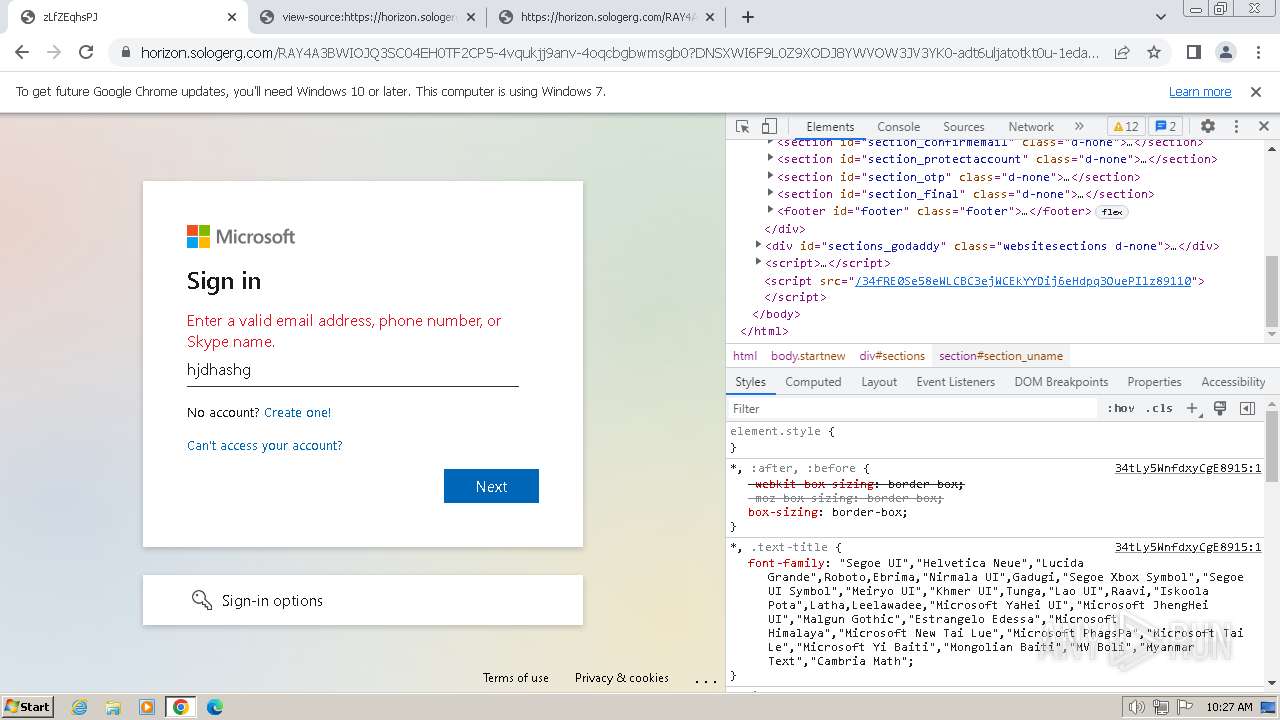1280x720 pixels.
Task: Open the Chrome profile avatar
Action: click(1225, 52)
